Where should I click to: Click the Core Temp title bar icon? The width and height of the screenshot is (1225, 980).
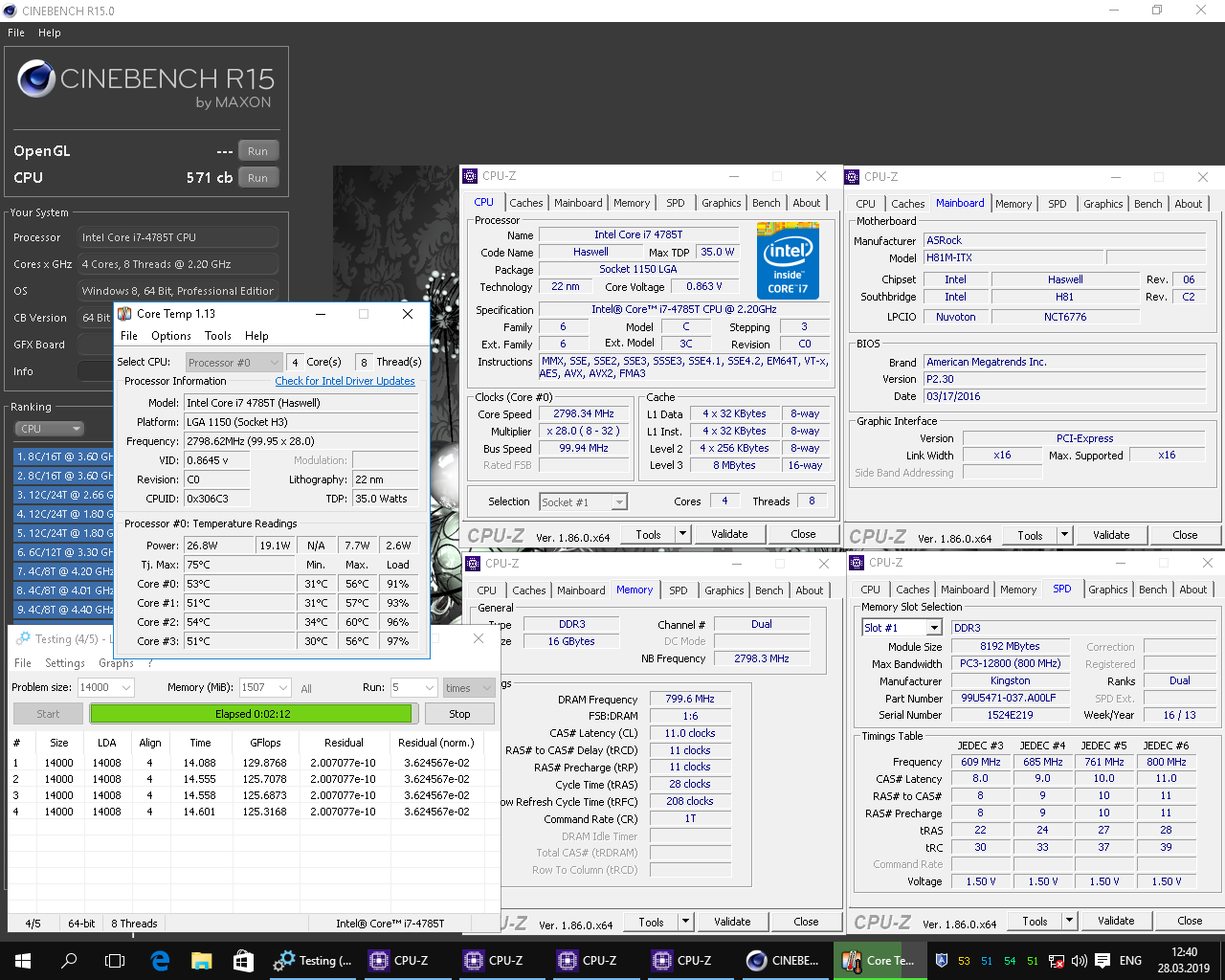[x=124, y=314]
